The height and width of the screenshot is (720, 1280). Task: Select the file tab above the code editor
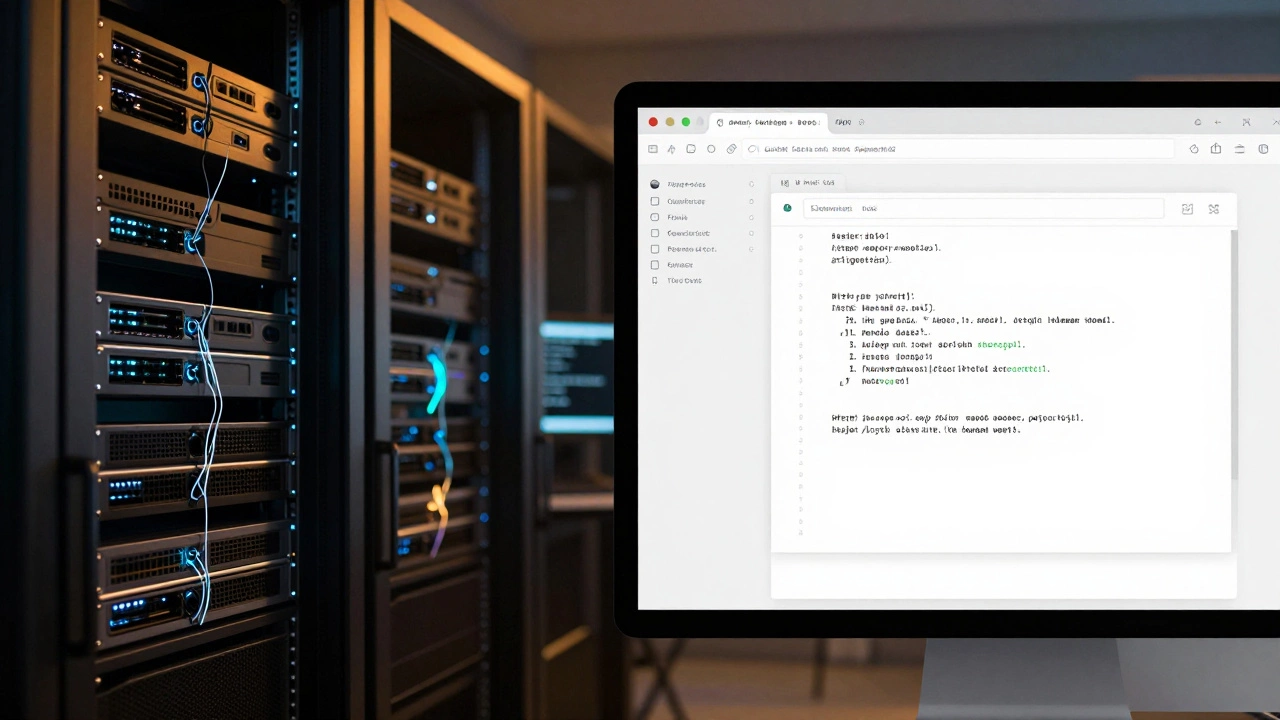coord(808,182)
